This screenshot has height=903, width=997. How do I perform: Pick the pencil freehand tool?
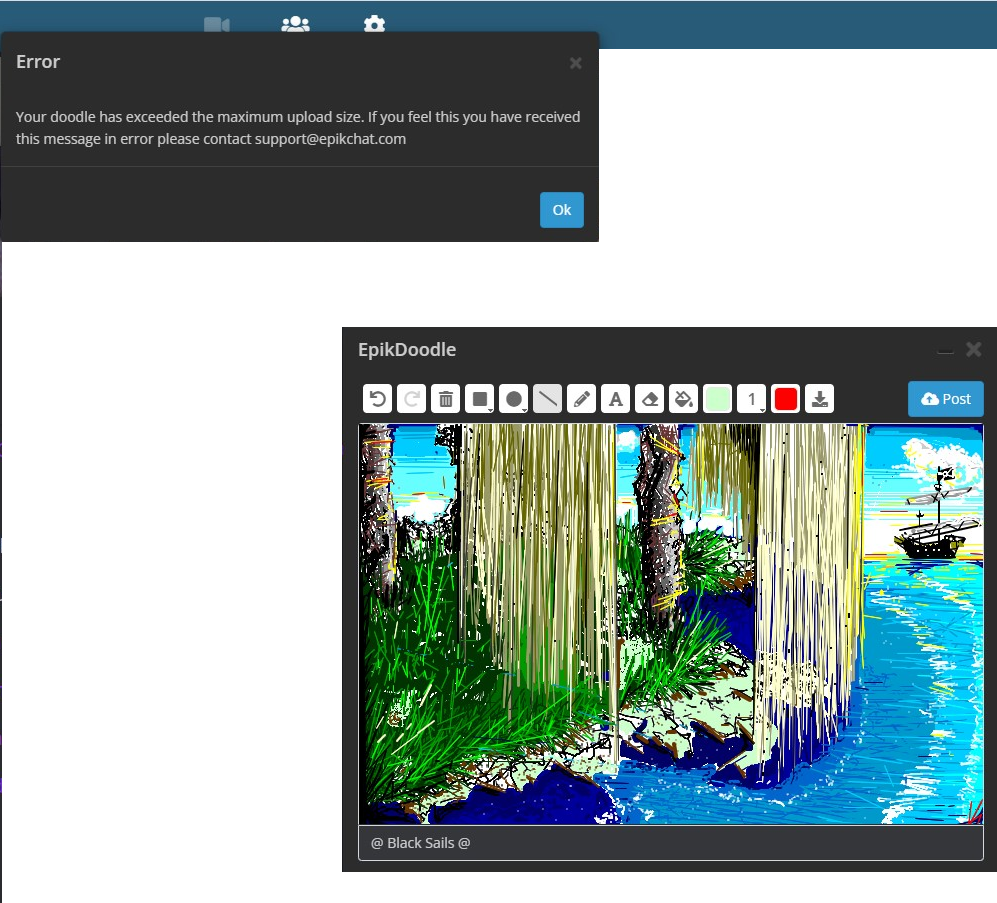582,399
